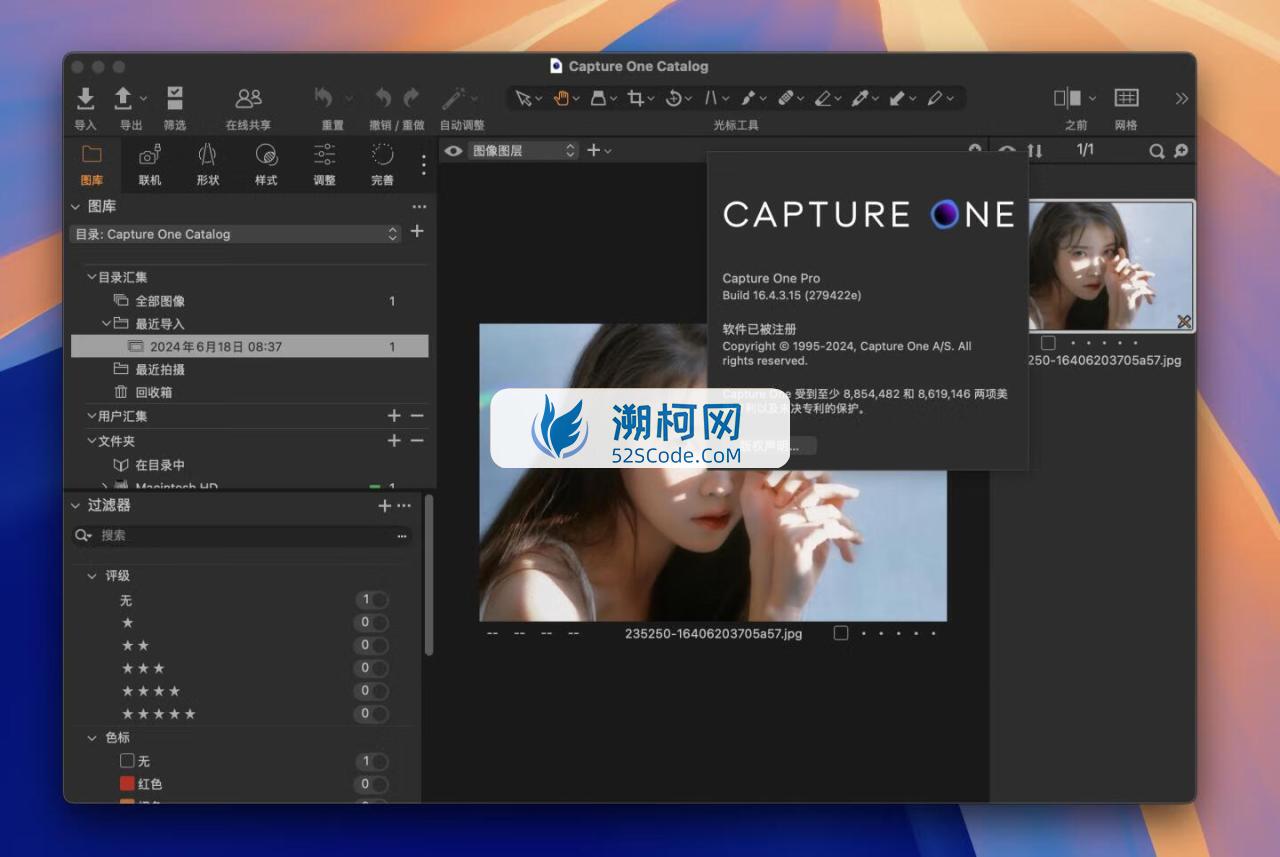Toggle the one-star rating filter
Image resolution: width=1280 pixels, height=857 pixels.
point(372,623)
